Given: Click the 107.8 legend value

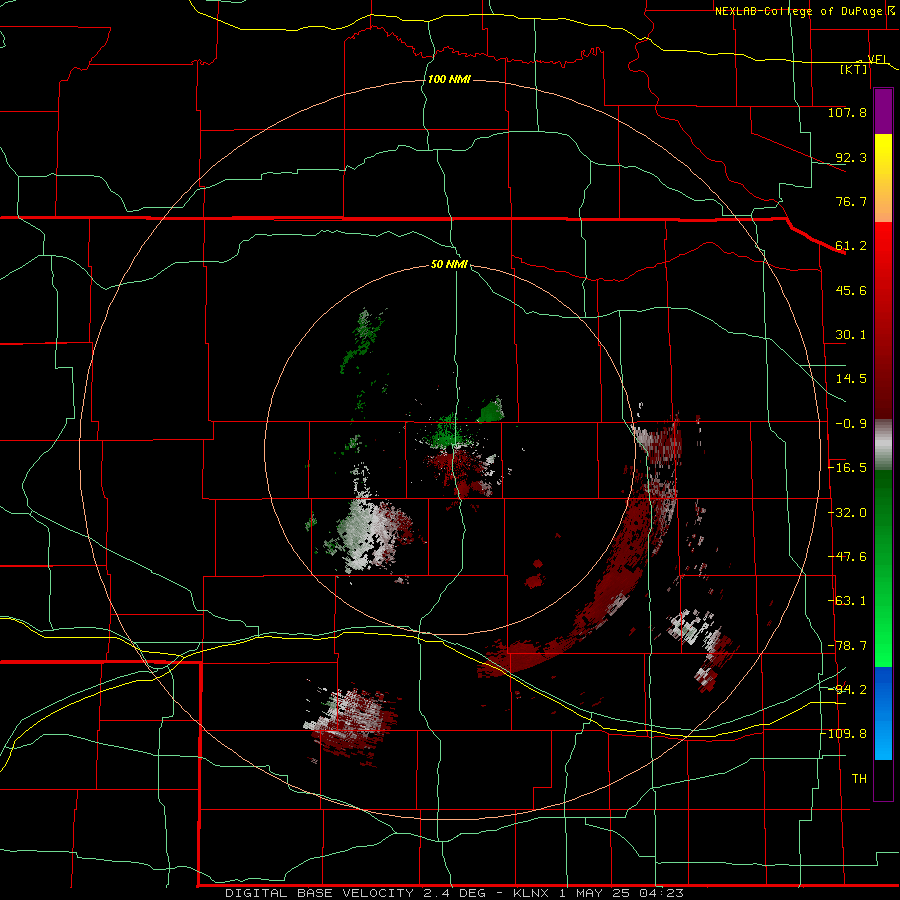Looking at the screenshot, I should (x=847, y=112).
